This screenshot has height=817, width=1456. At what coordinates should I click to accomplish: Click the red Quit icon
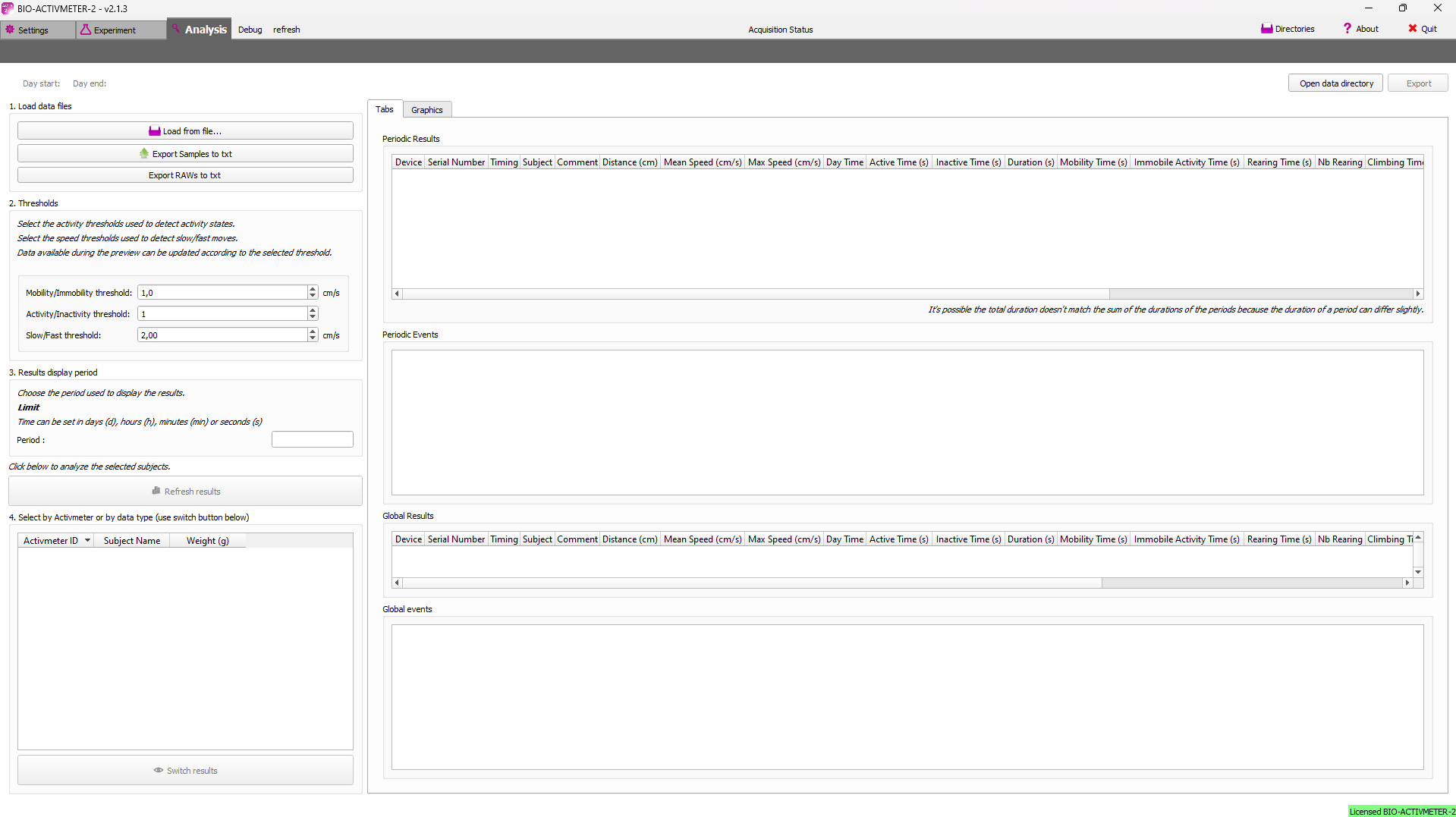[1412, 29]
